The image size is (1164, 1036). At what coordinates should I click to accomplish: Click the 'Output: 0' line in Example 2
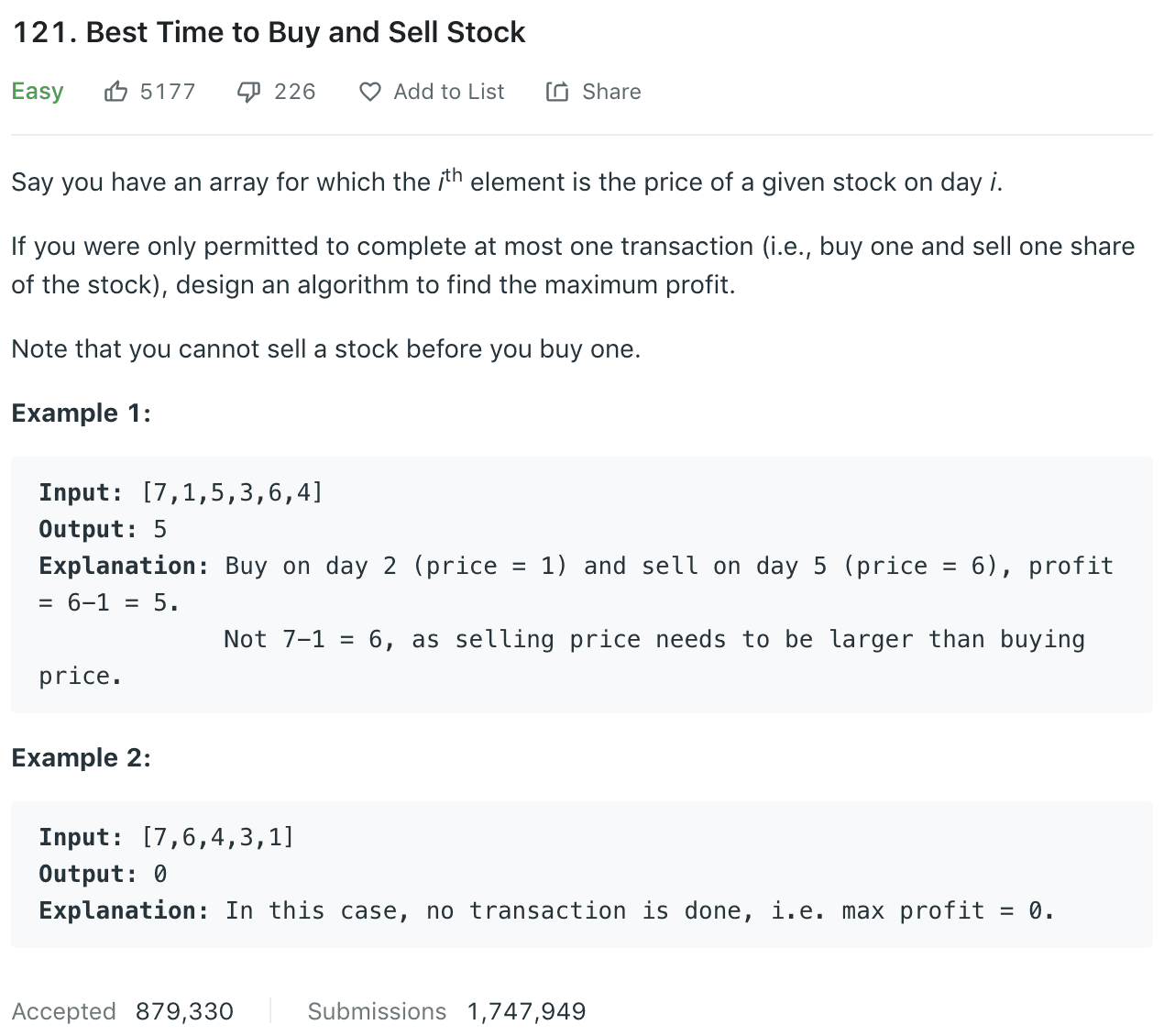pyautogui.click(x=103, y=875)
